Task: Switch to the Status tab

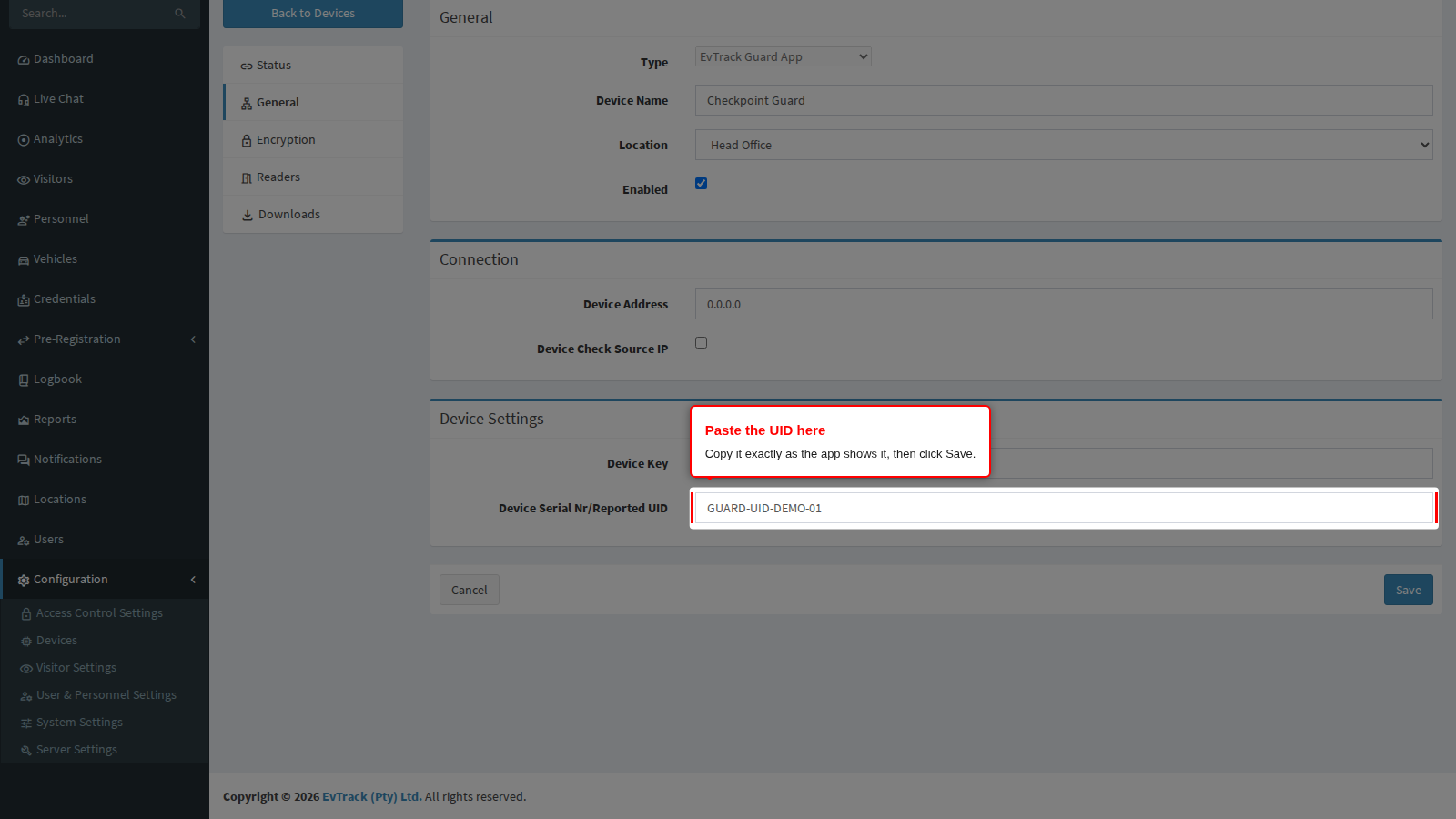Action: click(x=313, y=66)
